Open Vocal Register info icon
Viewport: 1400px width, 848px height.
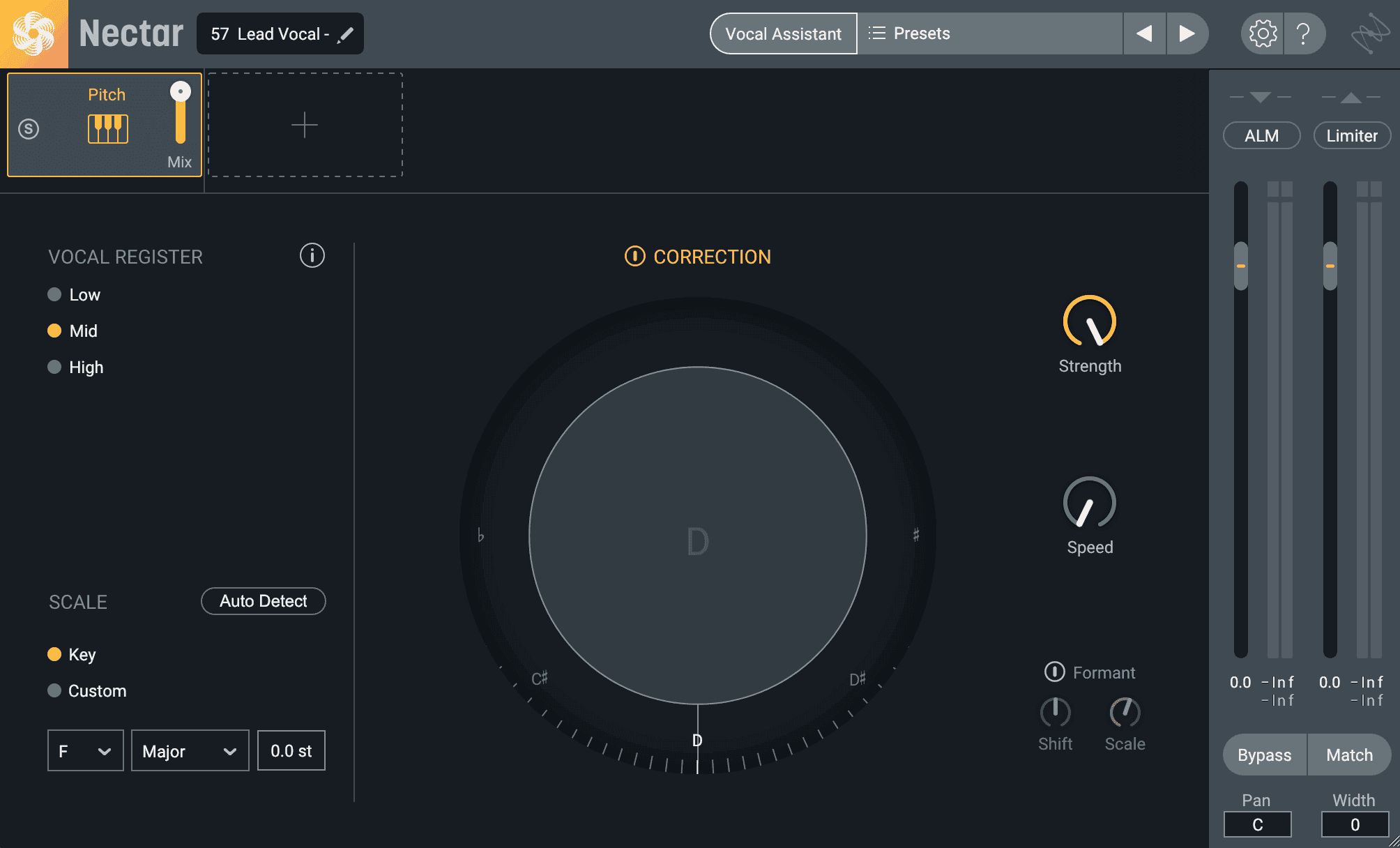312,256
